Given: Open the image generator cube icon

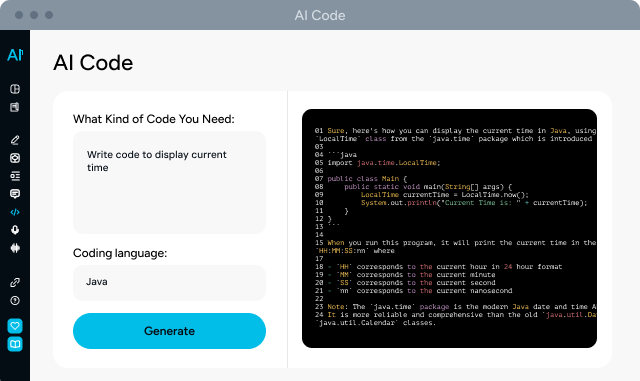Looking at the screenshot, I should (x=15, y=158).
